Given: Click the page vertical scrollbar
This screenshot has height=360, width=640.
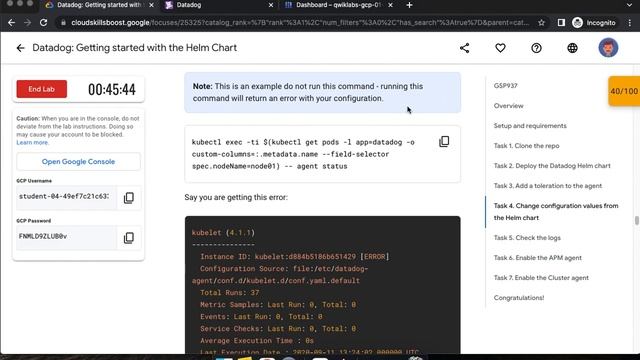Looking at the screenshot, I should click(x=636, y=220).
